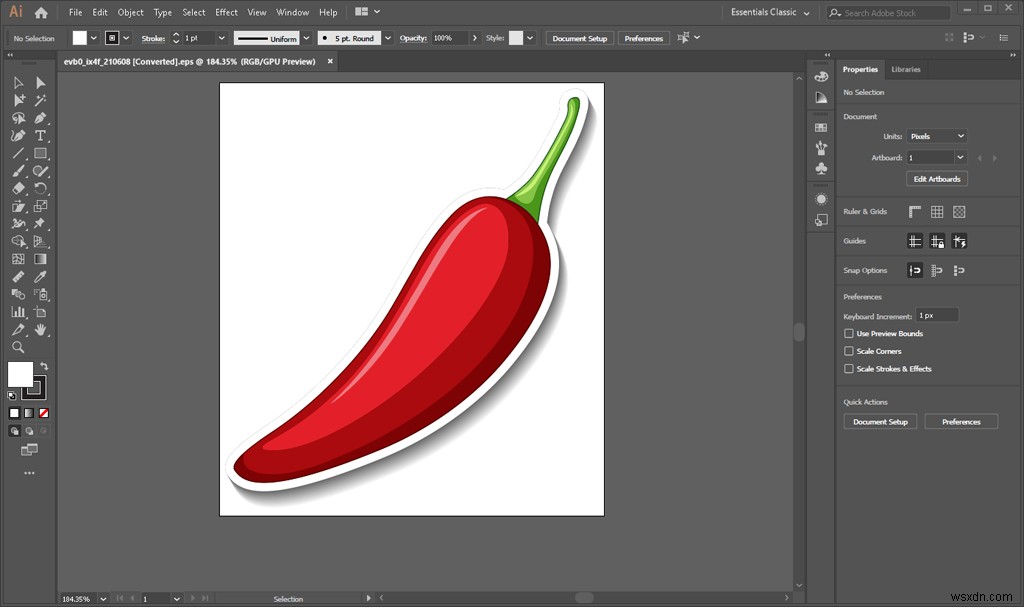Switch to the Libraries tab
Image resolution: width=1024 pixels, height=607 pixels.
click(x=906, y=69)
